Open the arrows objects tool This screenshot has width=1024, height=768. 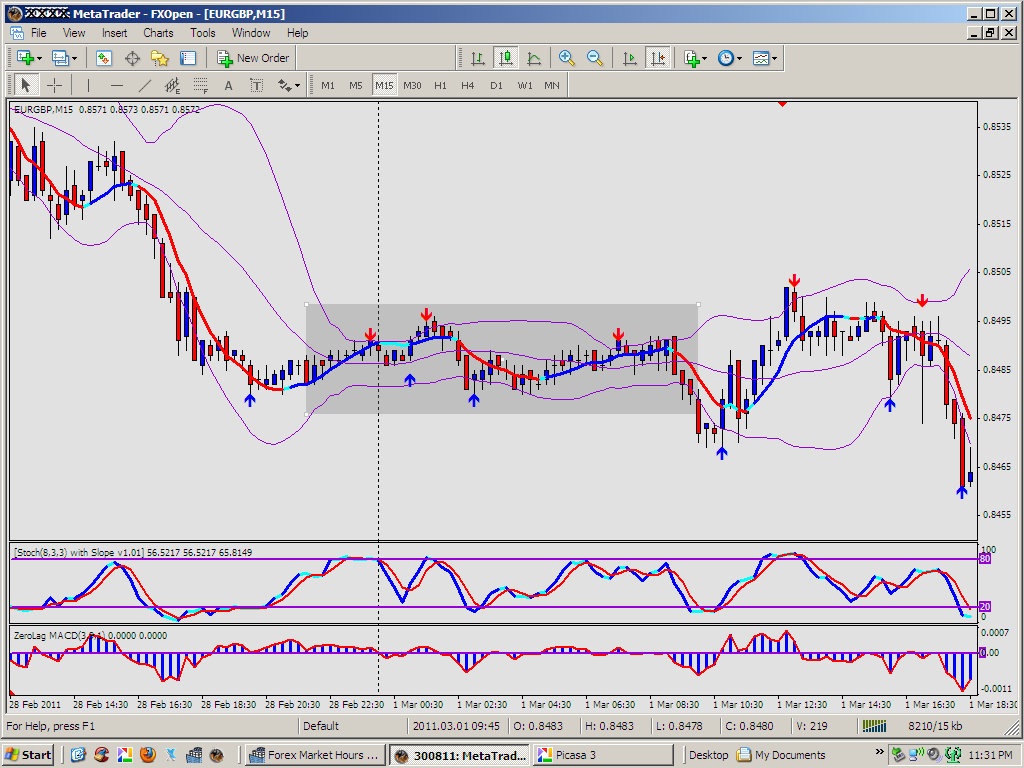click(x=285, y=86)
